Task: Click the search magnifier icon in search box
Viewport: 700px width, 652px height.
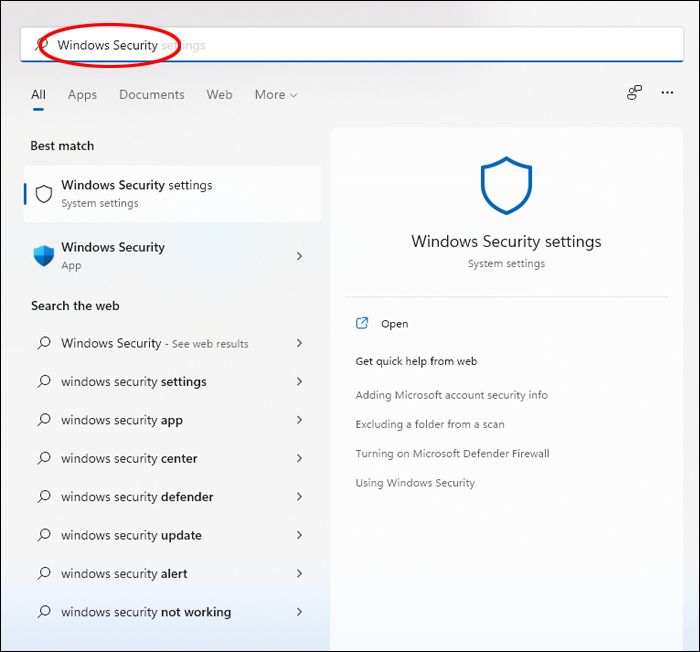Action: [41, 45]
